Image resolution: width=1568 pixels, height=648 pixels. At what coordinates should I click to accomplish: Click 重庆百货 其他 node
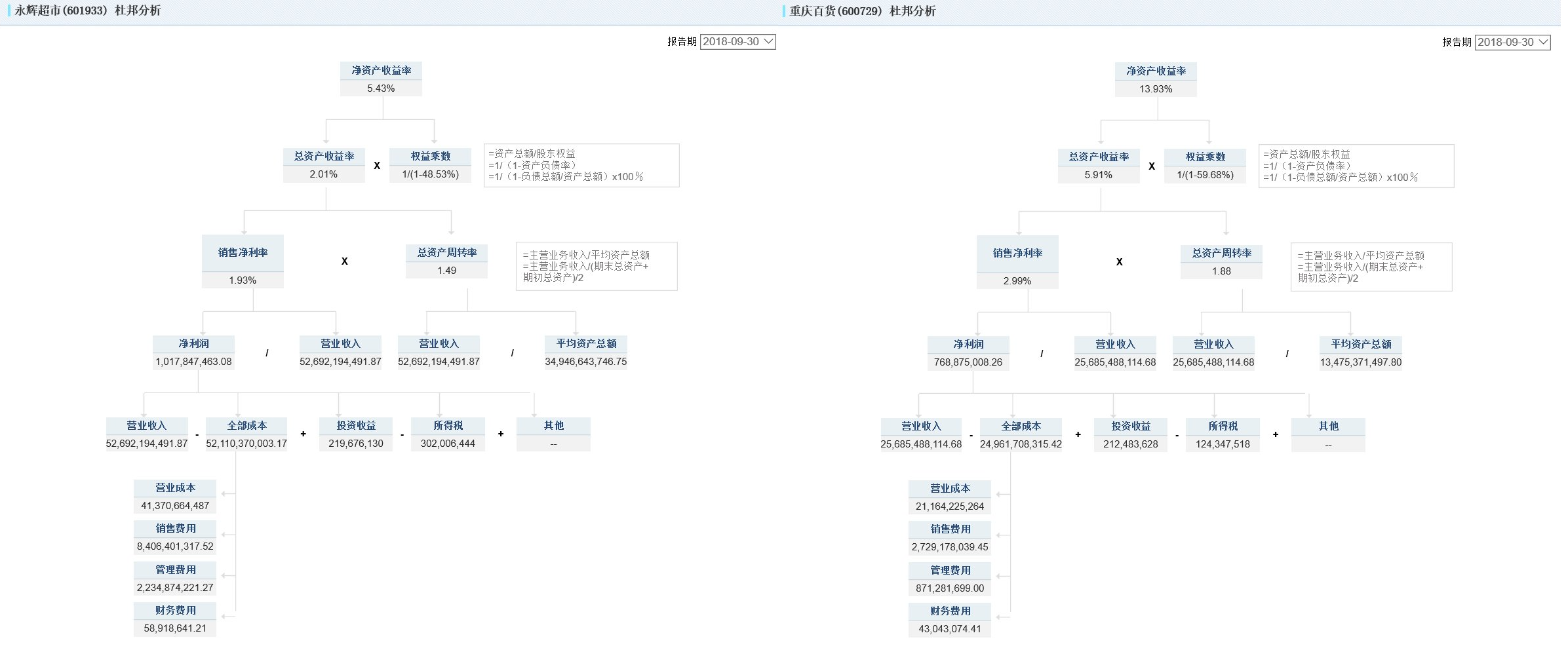click(1328, 435)
